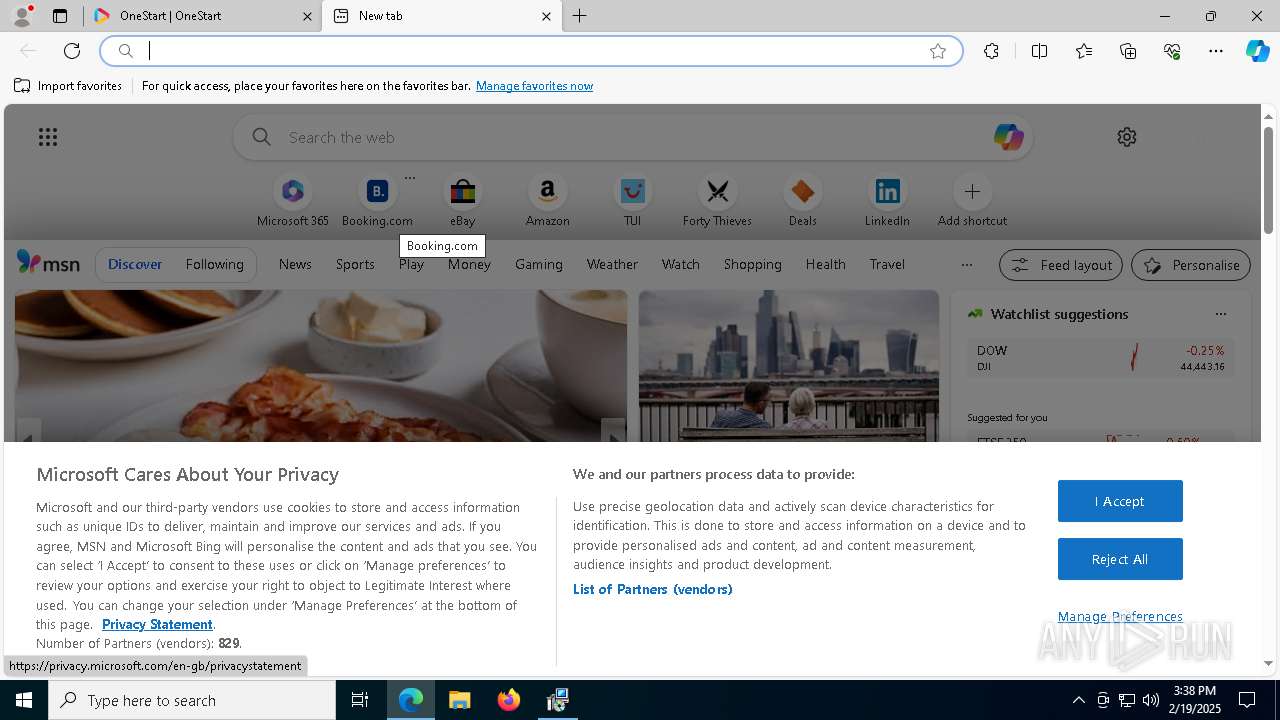Select the Discover feed tab
This screenshot has width=1280, height=720.
point(135,264)
